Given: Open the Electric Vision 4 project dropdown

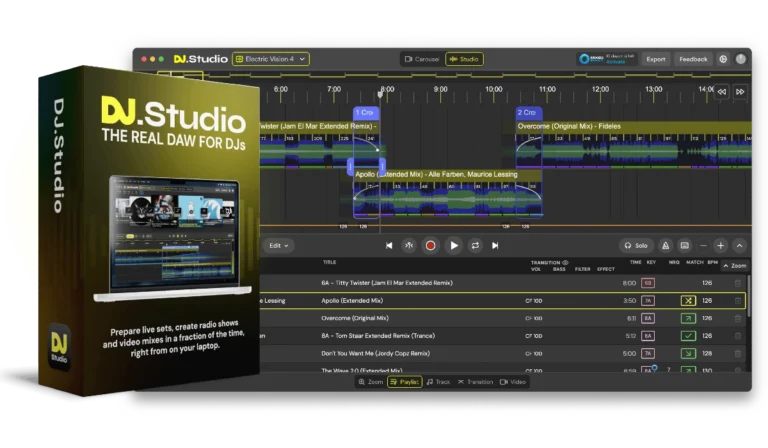Looking at the screenshot, I should tap(270, 59).
